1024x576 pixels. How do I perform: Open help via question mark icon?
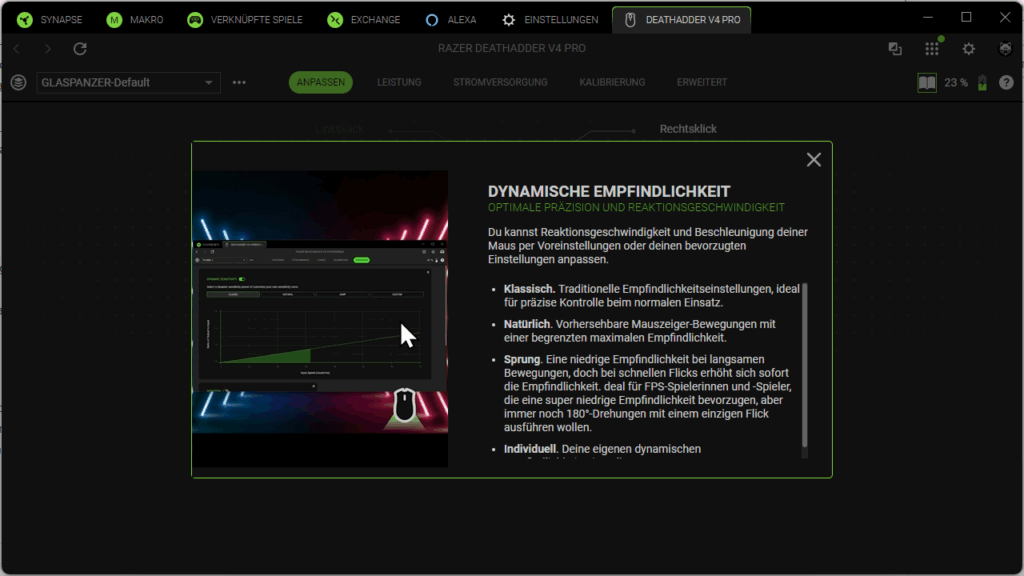point(1006,83)
